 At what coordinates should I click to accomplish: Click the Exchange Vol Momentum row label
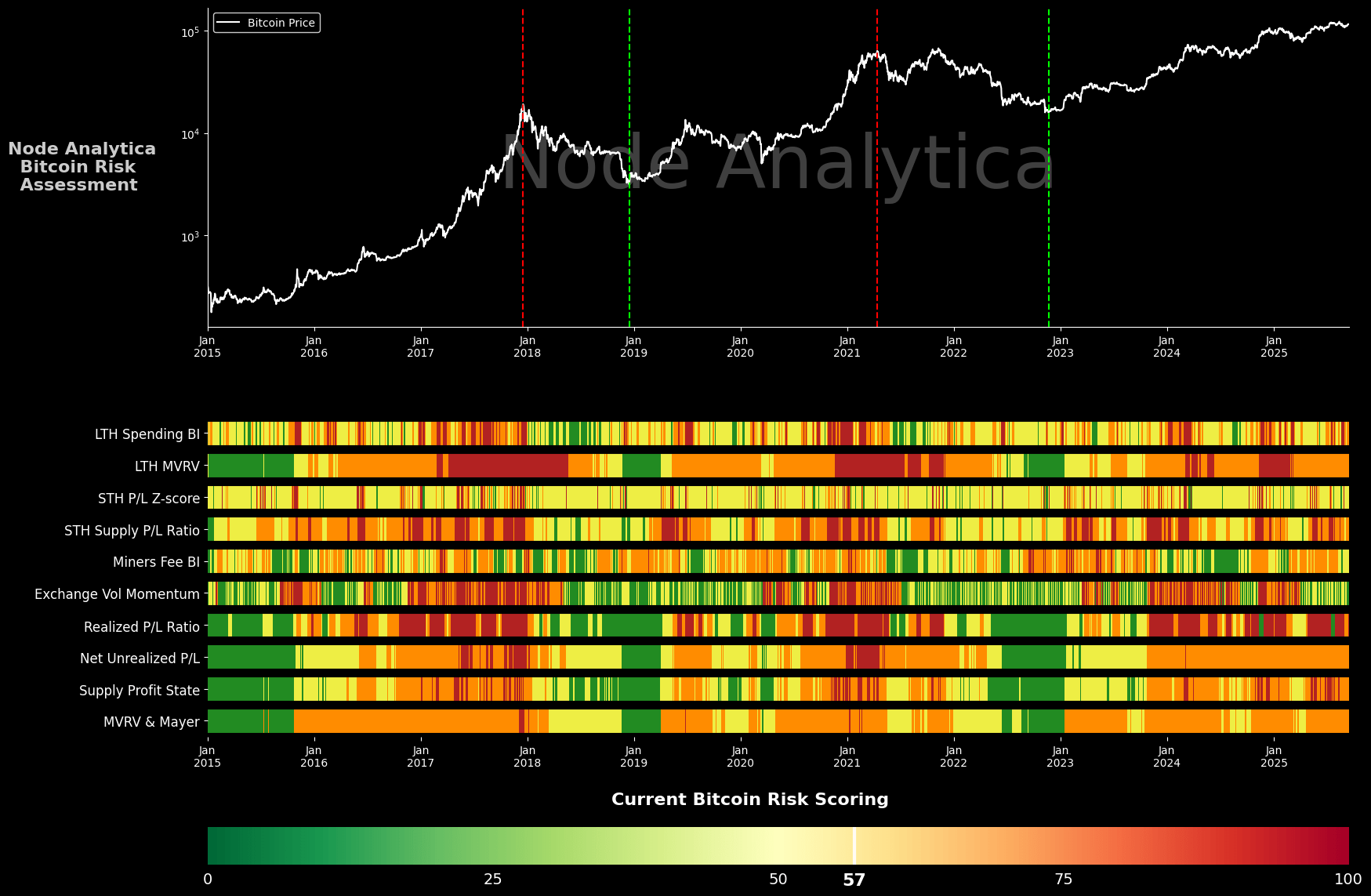[x=116, y=594]
